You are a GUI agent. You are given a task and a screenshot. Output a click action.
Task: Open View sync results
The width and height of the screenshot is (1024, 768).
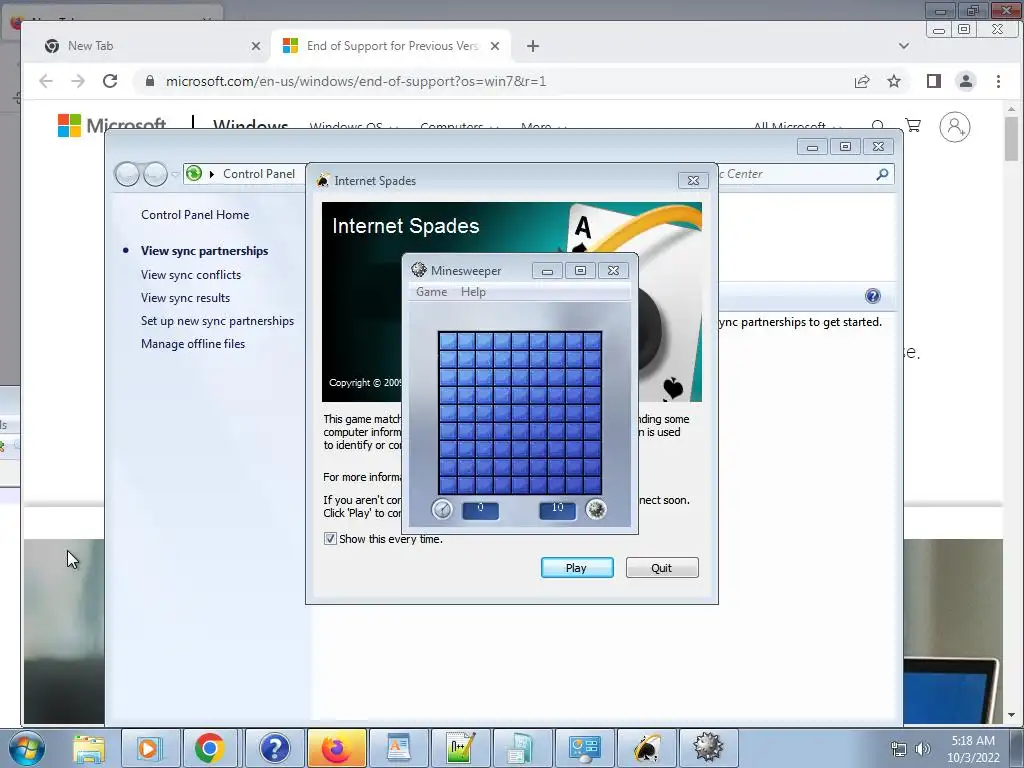[x=185, y=298]
